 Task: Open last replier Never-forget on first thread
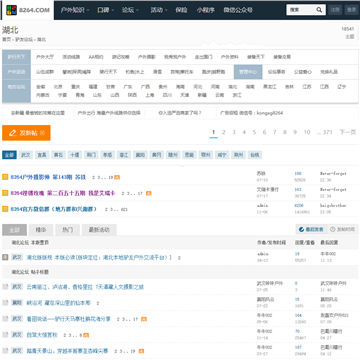333,174
